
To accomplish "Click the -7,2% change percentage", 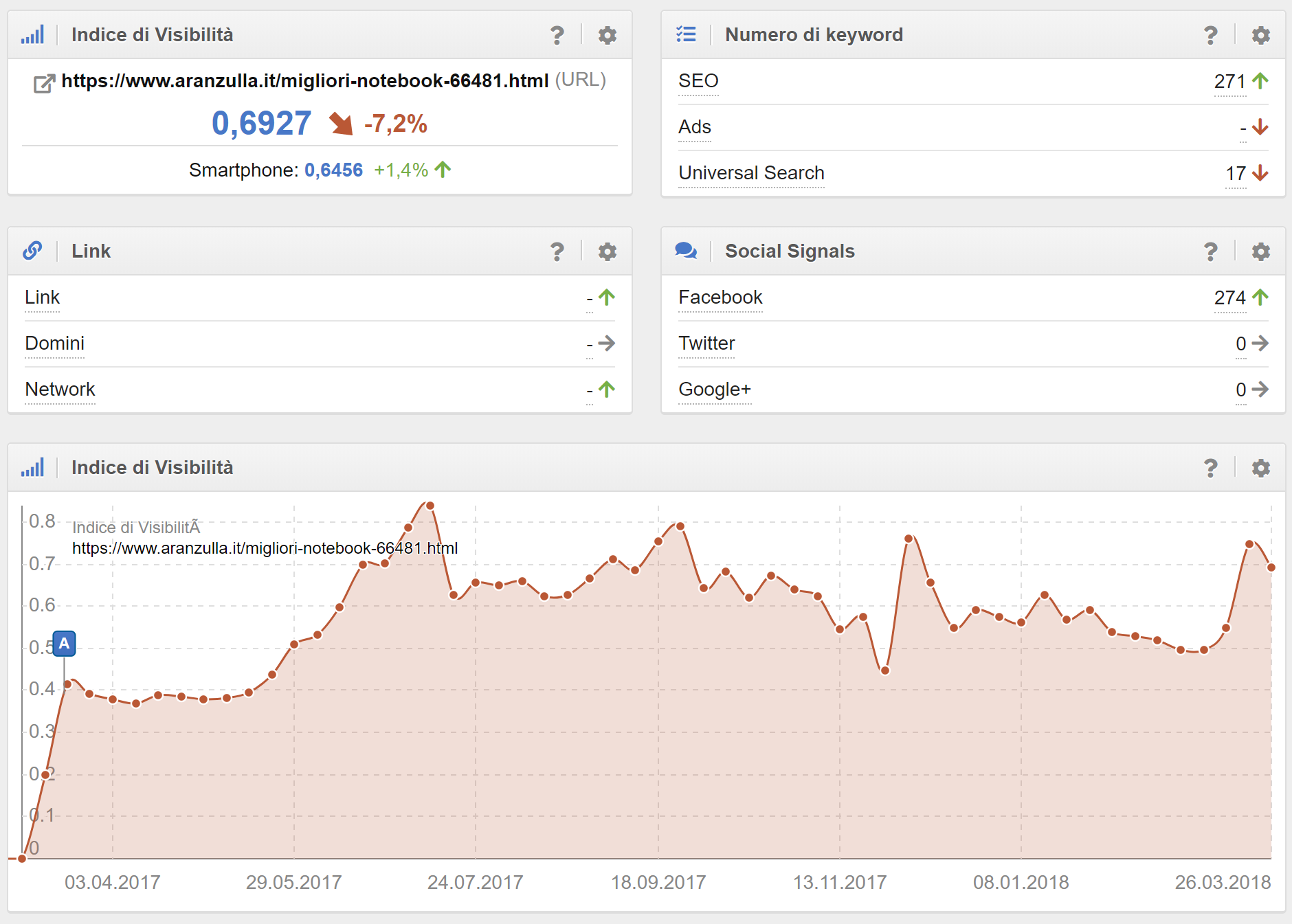I will tap(396, 124).
